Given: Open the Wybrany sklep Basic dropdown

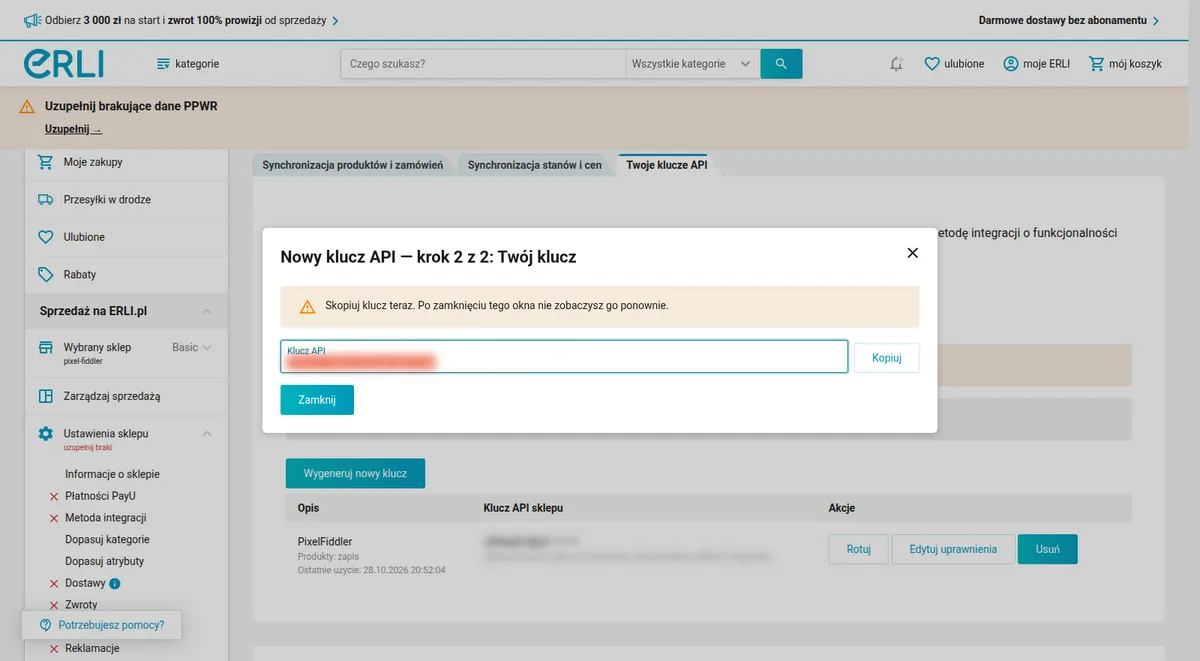Looking at the screenshot, I should 192,348.
